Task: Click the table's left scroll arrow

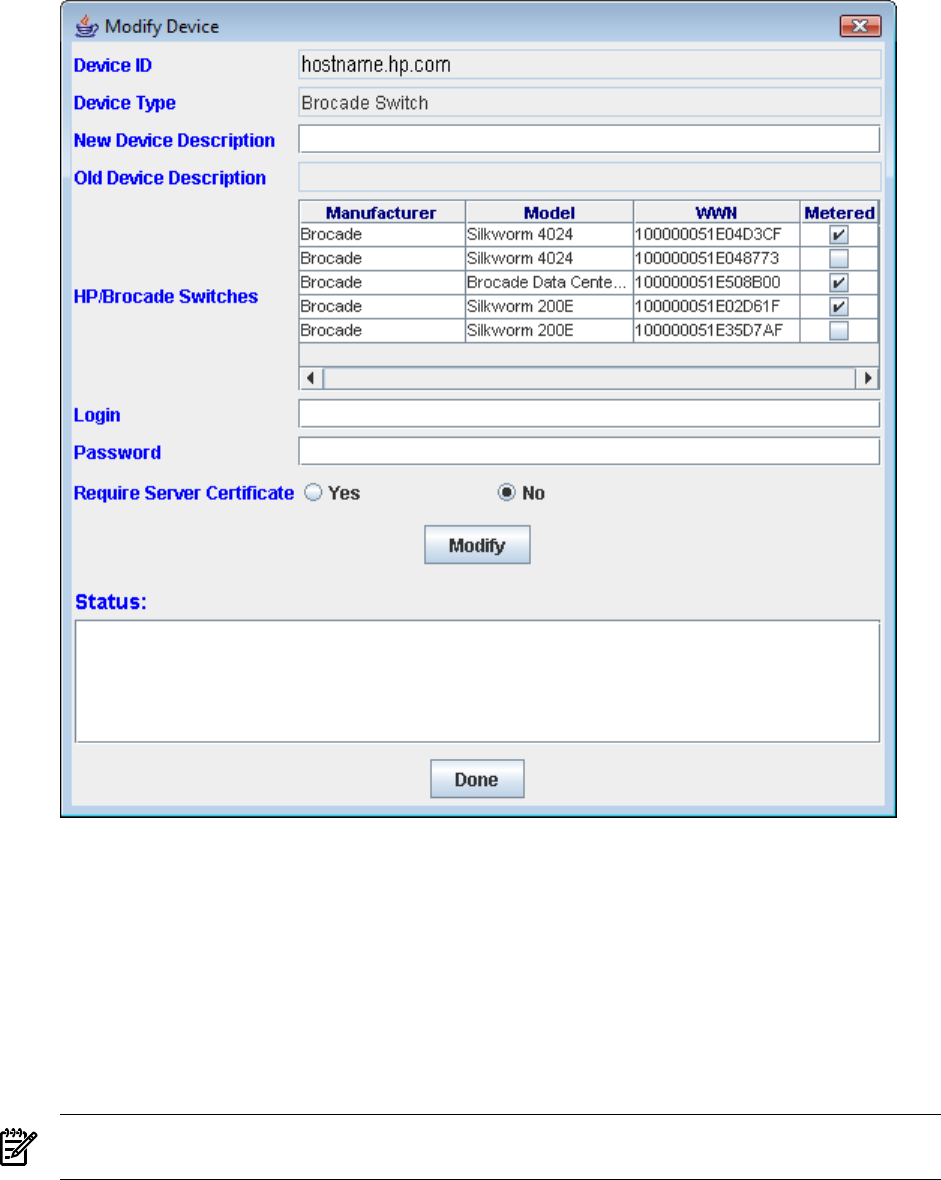Action: tap(311, 378)
